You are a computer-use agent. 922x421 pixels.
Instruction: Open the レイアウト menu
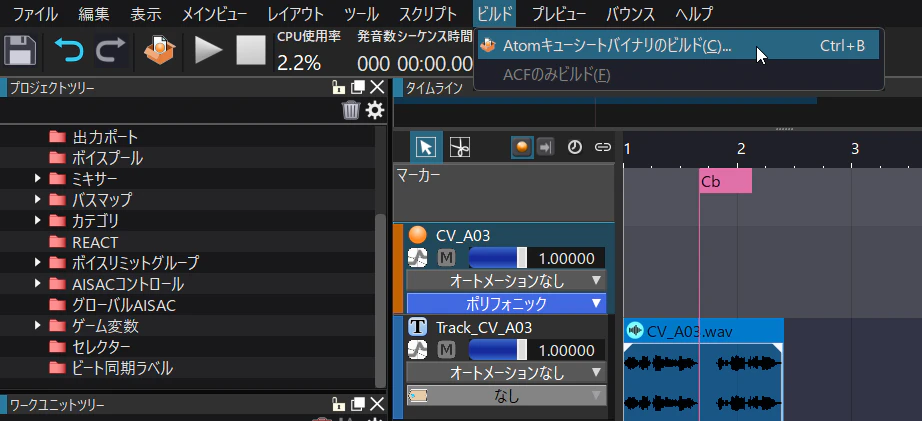[x=295, y=13]
